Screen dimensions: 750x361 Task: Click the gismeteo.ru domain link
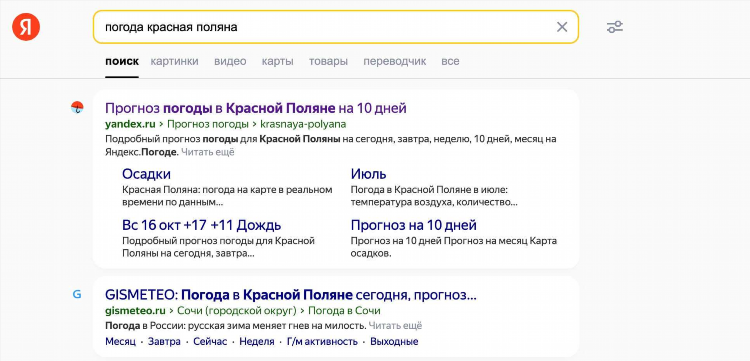click(x=135, y=311)
